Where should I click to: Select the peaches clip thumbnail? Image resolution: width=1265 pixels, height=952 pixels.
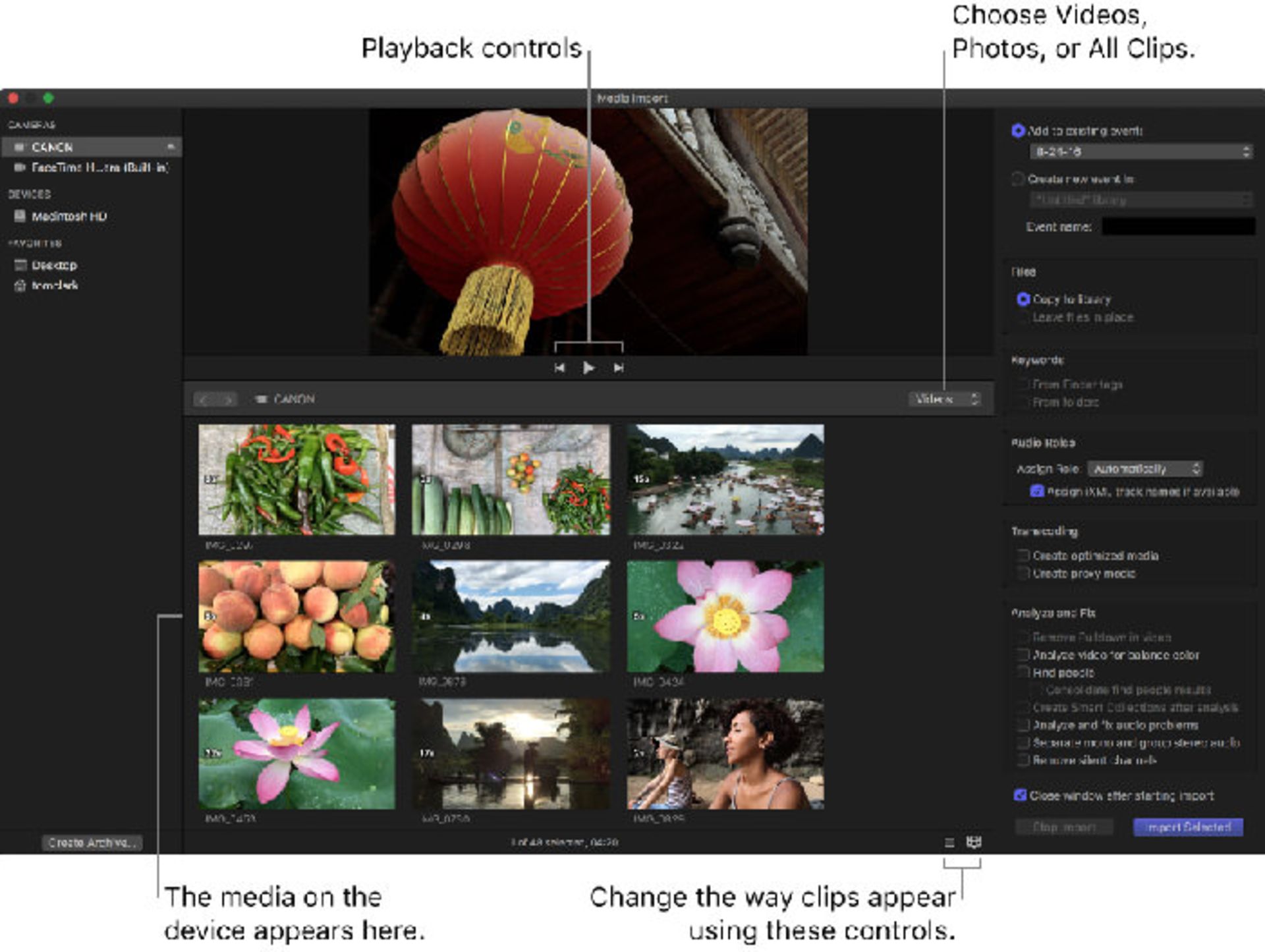click(297, 617)
